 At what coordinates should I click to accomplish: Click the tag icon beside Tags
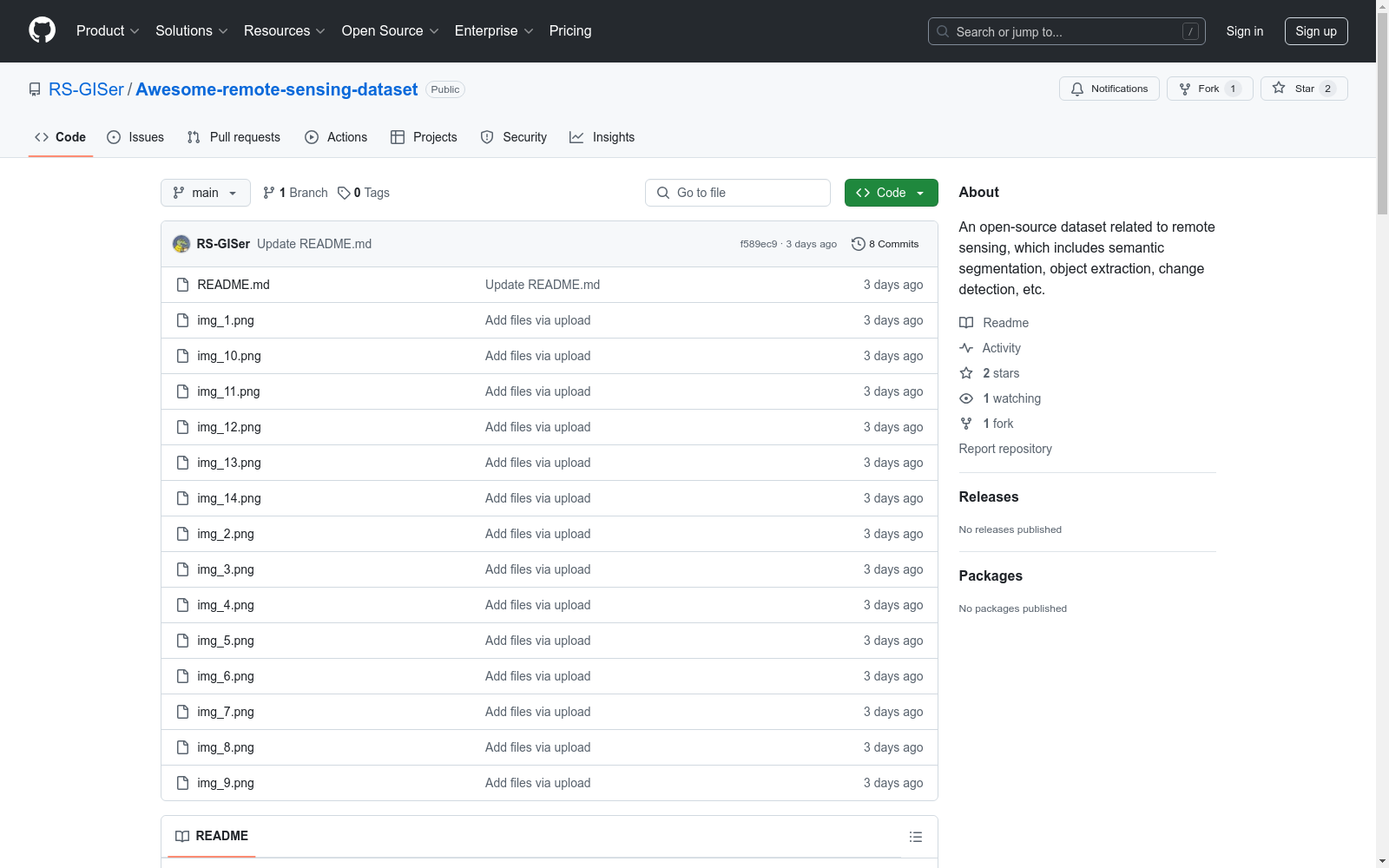[x=344, y=193]
